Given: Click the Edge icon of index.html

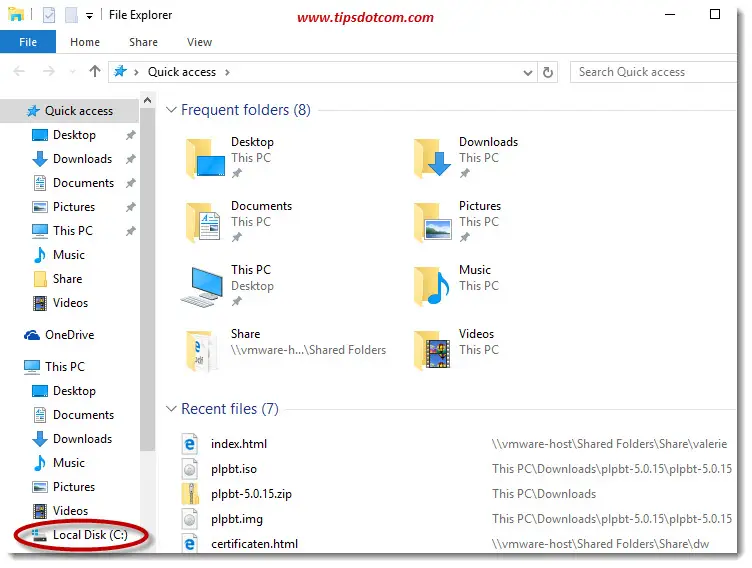Looking at the screenshot, I should 190,444.
